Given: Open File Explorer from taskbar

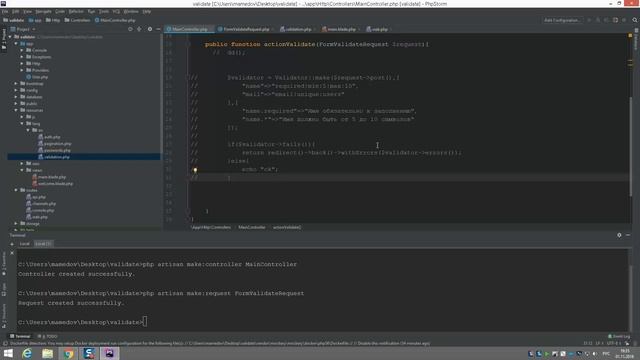Looking at the screenshot, I should click(x=47, y=353).
